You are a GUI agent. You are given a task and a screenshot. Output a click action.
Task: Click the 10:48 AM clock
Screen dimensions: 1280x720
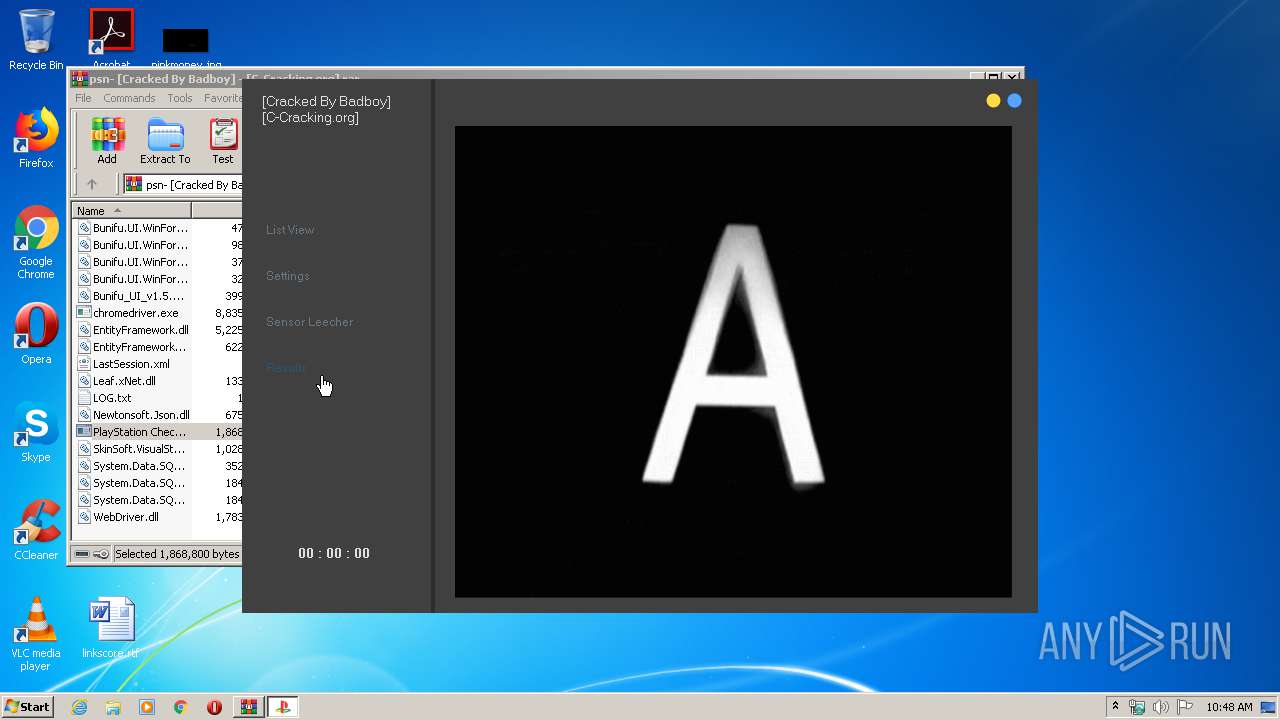tap(1229, 707)
